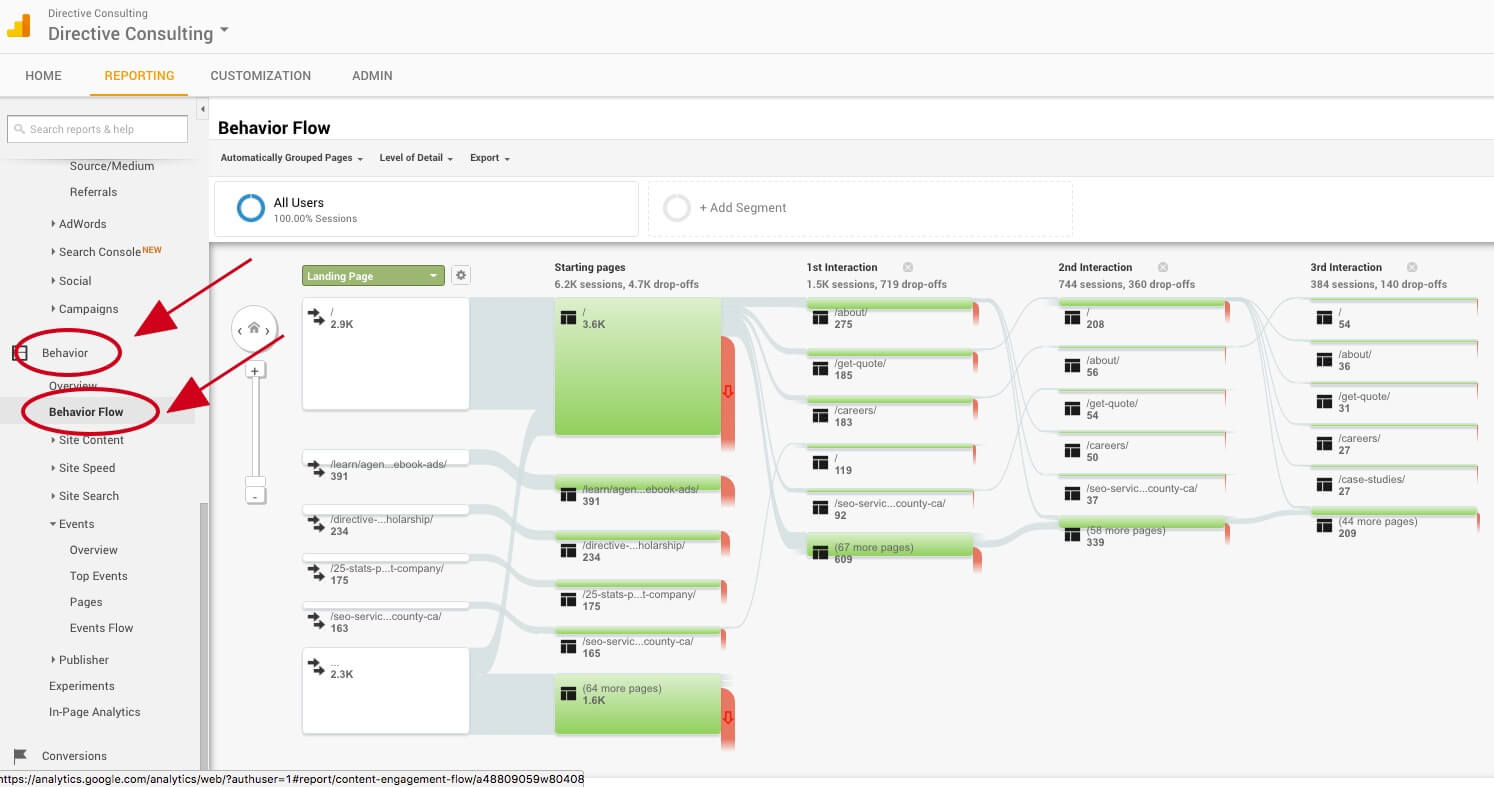Viewport: 1494px width, 787px height.
Task: Click the Google Analytics logo icon
Action: click(19, 27)
